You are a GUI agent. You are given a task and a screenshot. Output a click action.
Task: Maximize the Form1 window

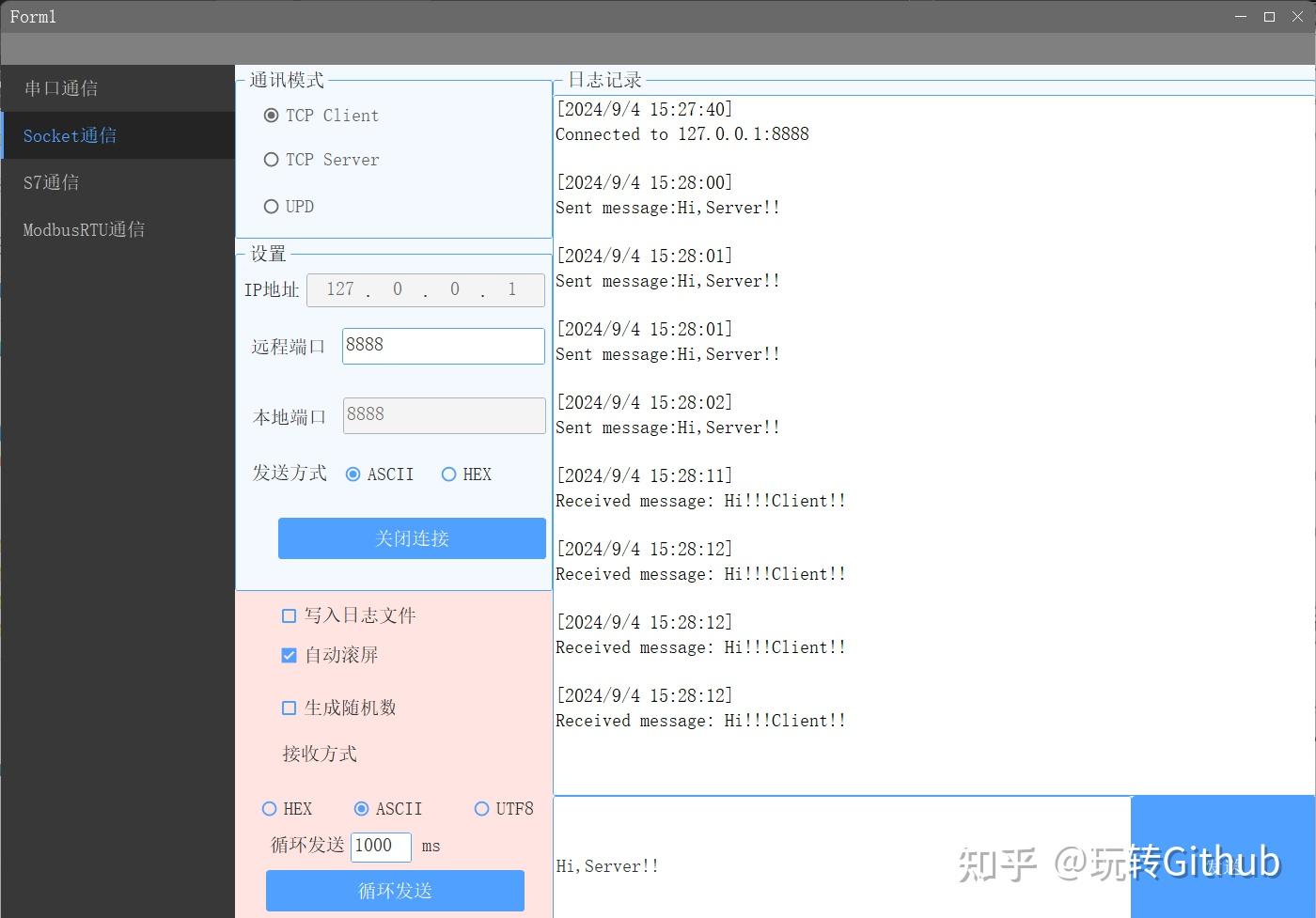tap(1269, 17)
